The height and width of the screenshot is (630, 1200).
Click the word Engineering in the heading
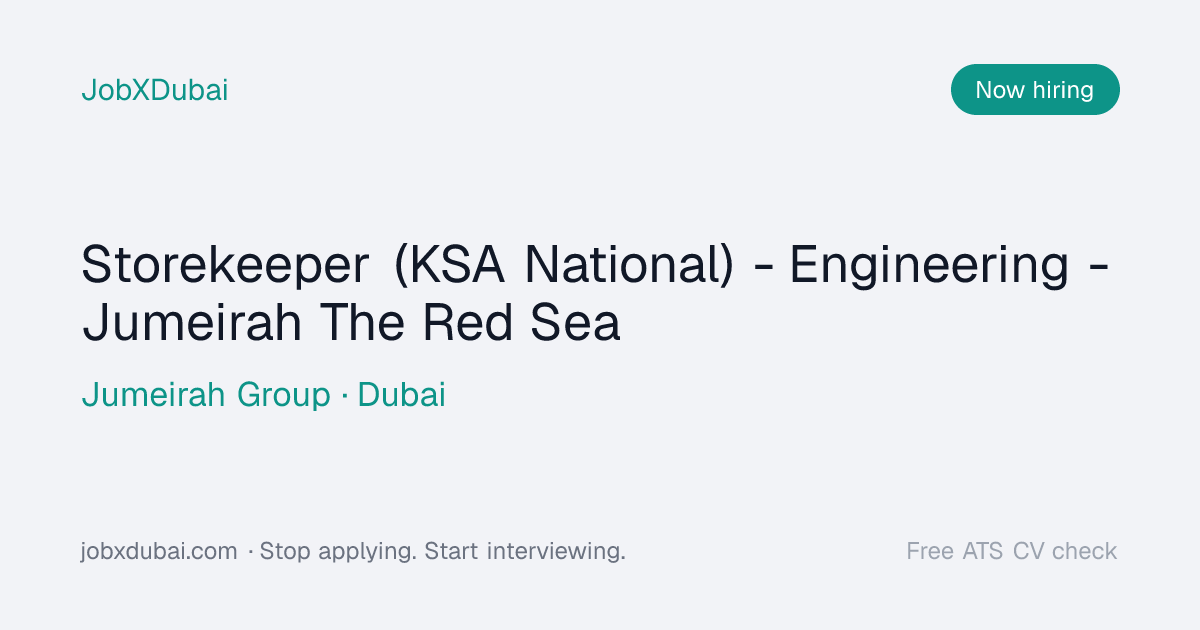coord(930,267)
